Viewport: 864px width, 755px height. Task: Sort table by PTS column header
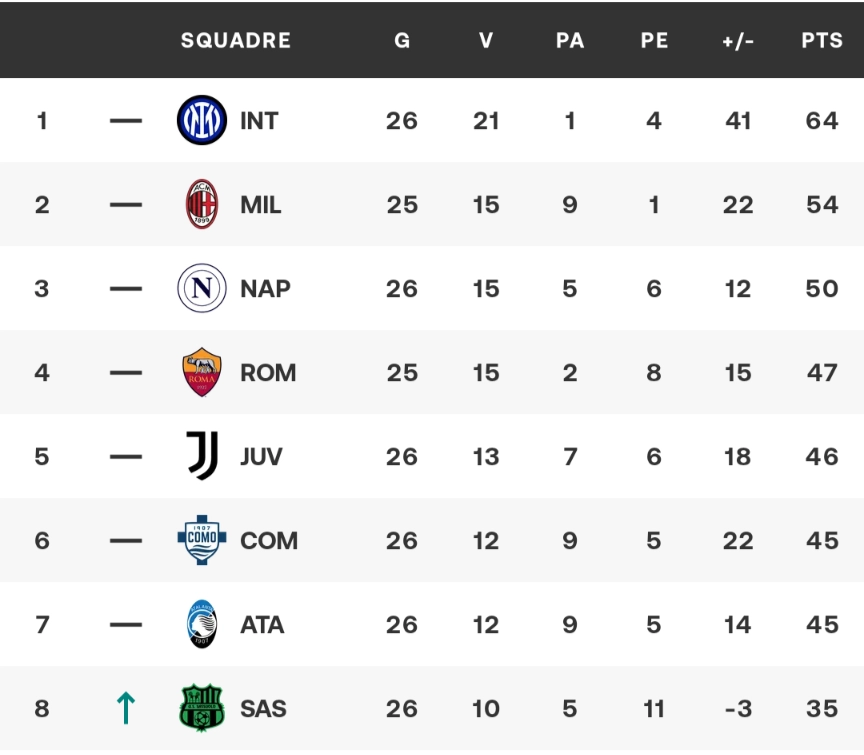pyautogui.click(x=821, y=41)
